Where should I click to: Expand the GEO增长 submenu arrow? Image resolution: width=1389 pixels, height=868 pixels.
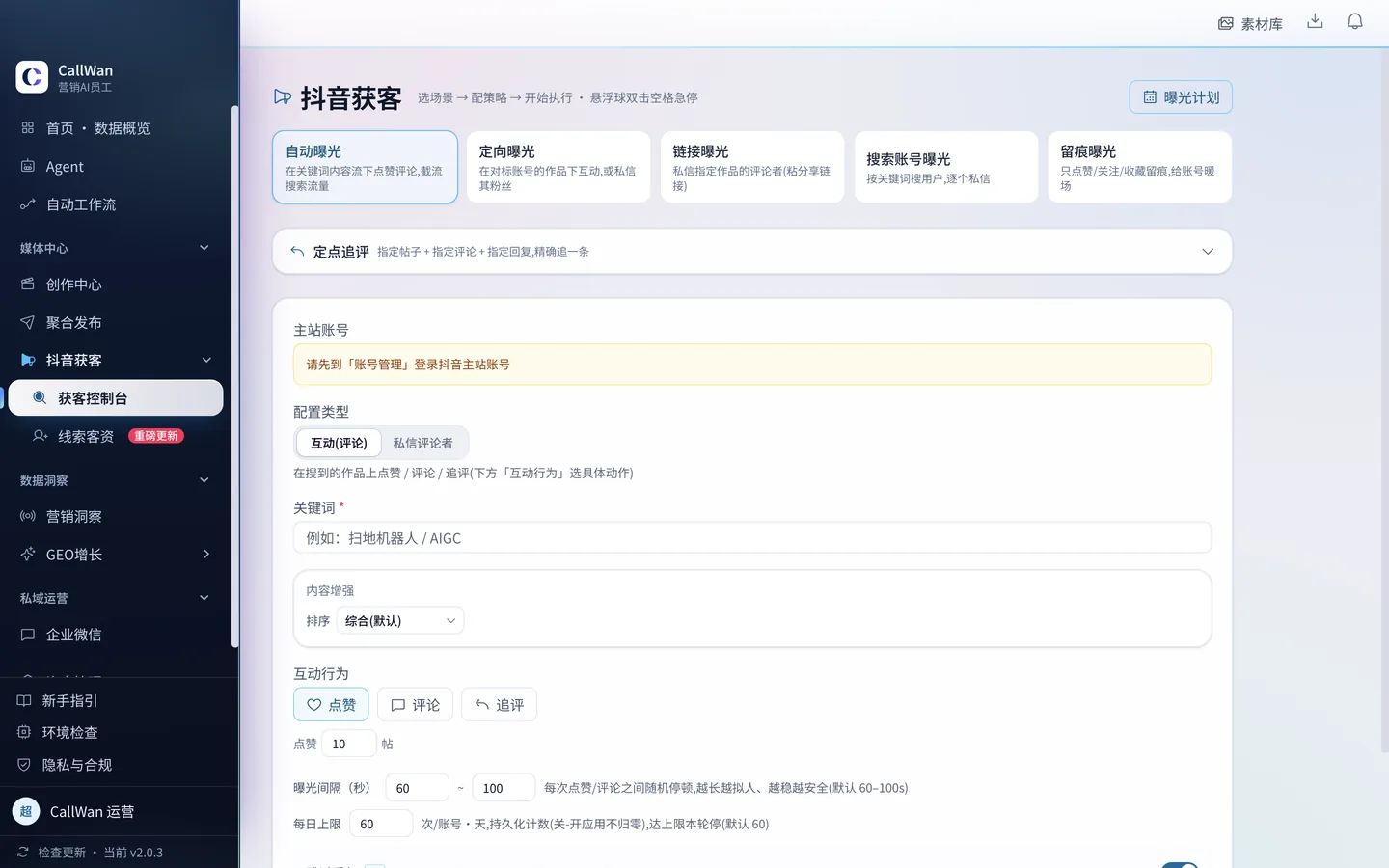coord(206,554)
